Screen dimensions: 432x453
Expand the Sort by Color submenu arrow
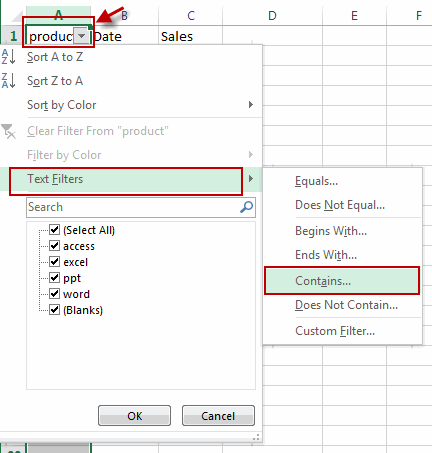click(251, 105)
